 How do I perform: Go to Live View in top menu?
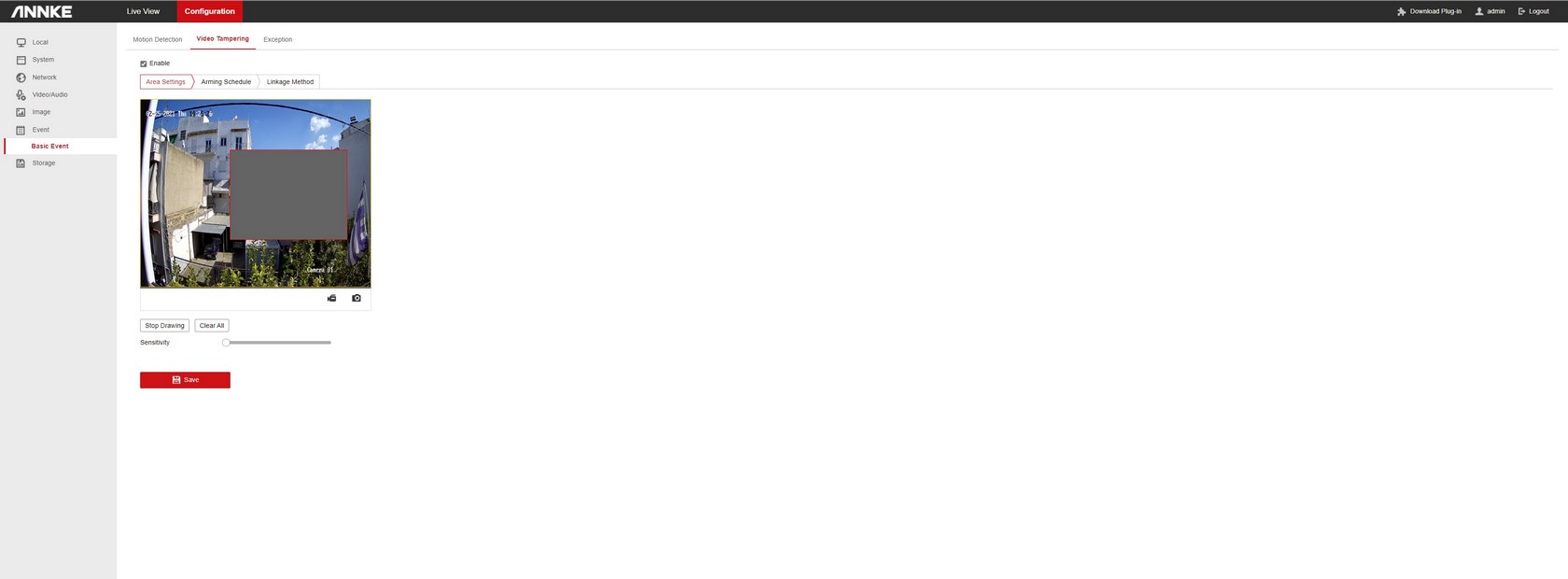coord(143,11)
